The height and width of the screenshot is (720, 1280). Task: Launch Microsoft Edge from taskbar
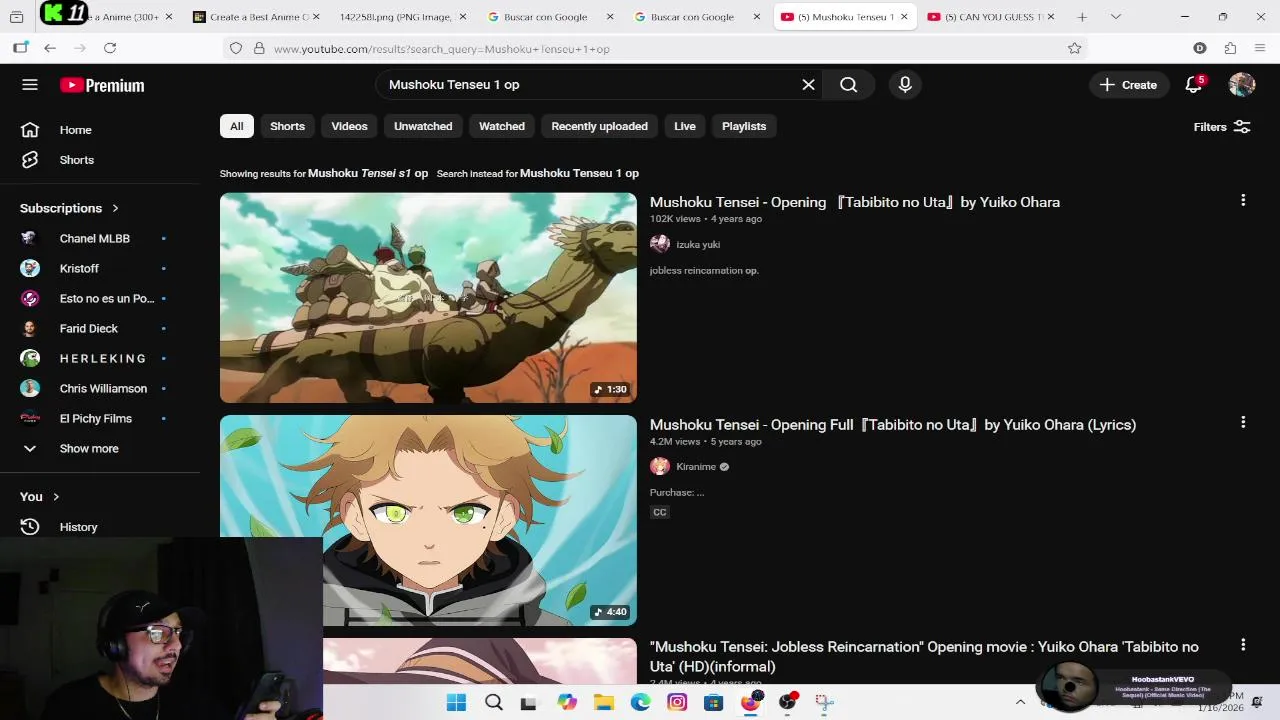tap(641, 702)
